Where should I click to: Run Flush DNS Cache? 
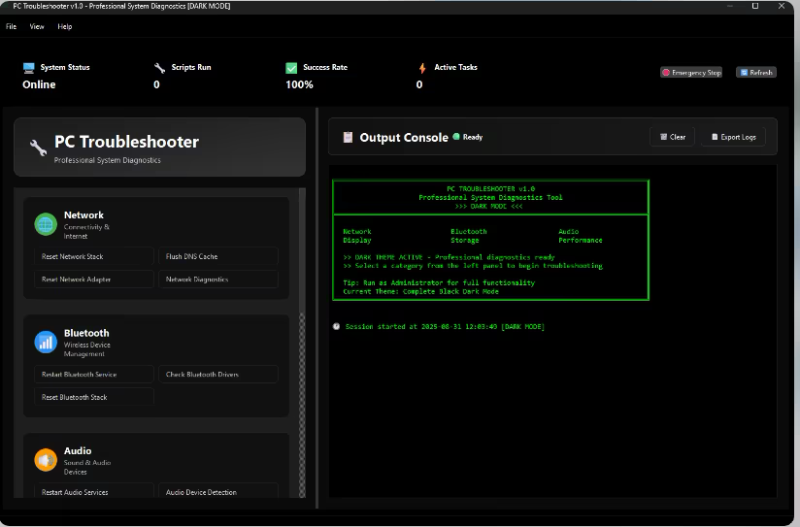218,257
